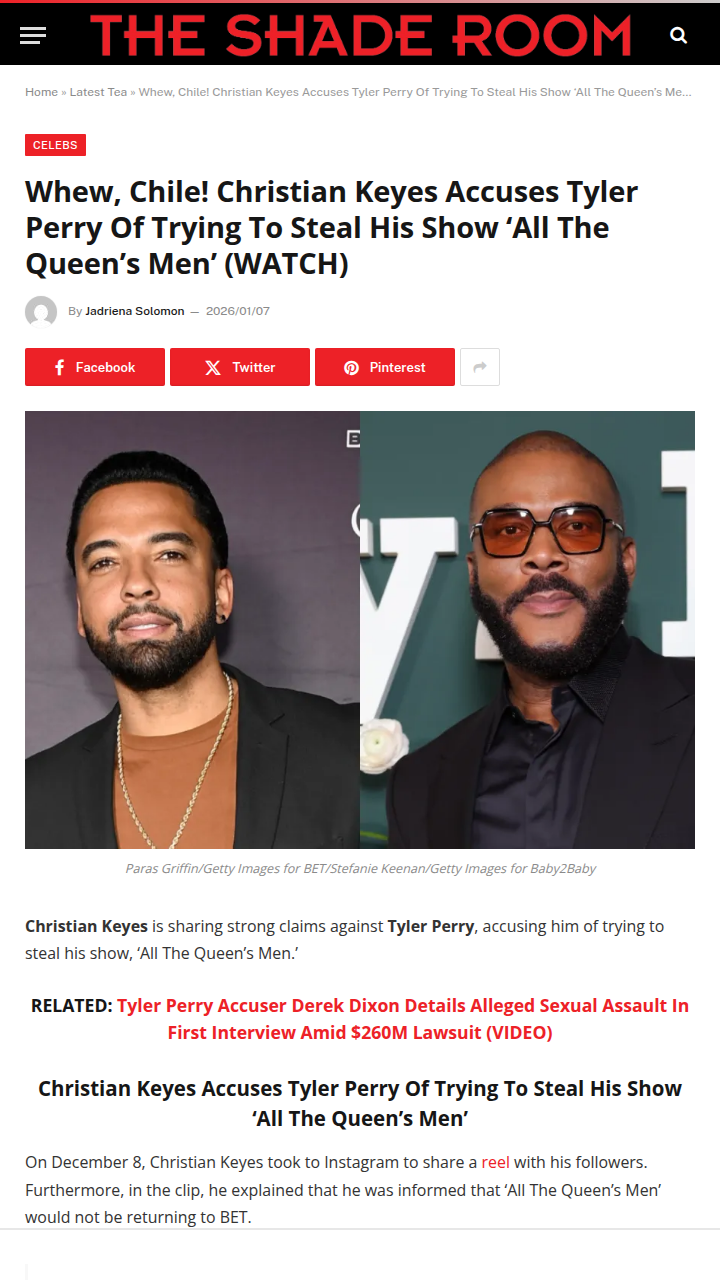
Task: Open related Derek Dixon lawsuit article
Action: pyautogui.click(x=403, y=1019)
